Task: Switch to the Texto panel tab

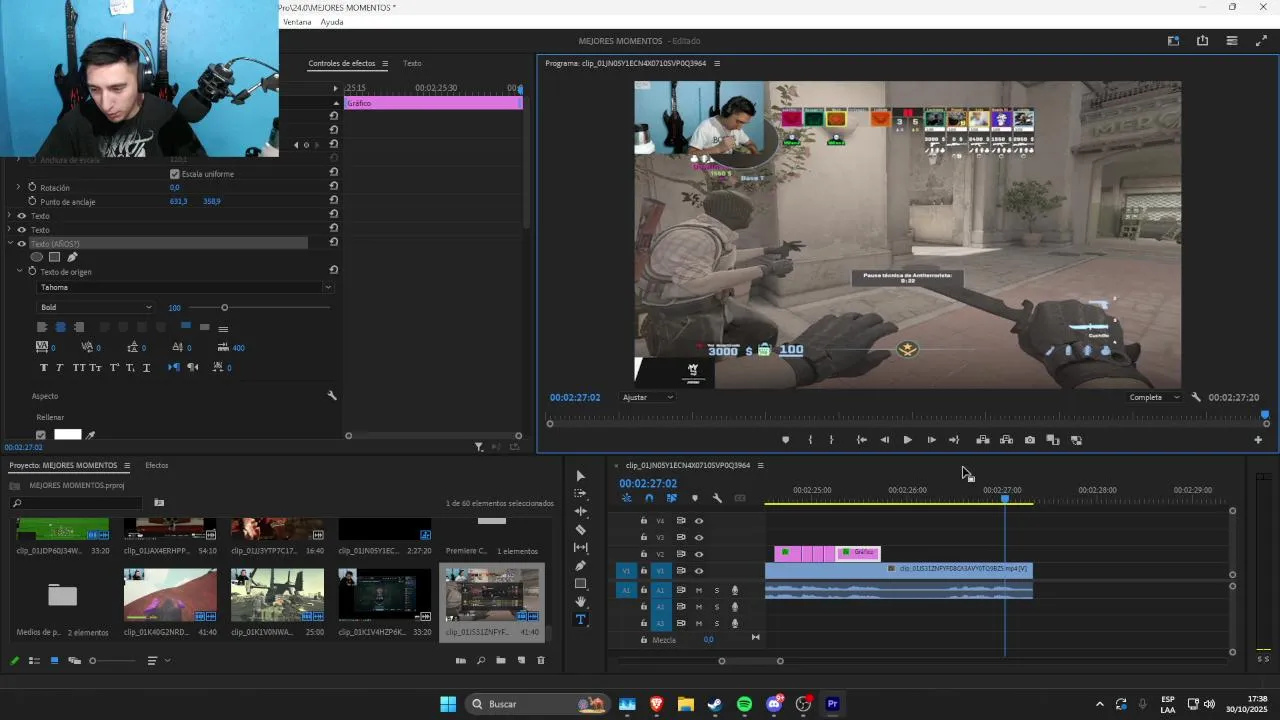Action: coord(412,63)
